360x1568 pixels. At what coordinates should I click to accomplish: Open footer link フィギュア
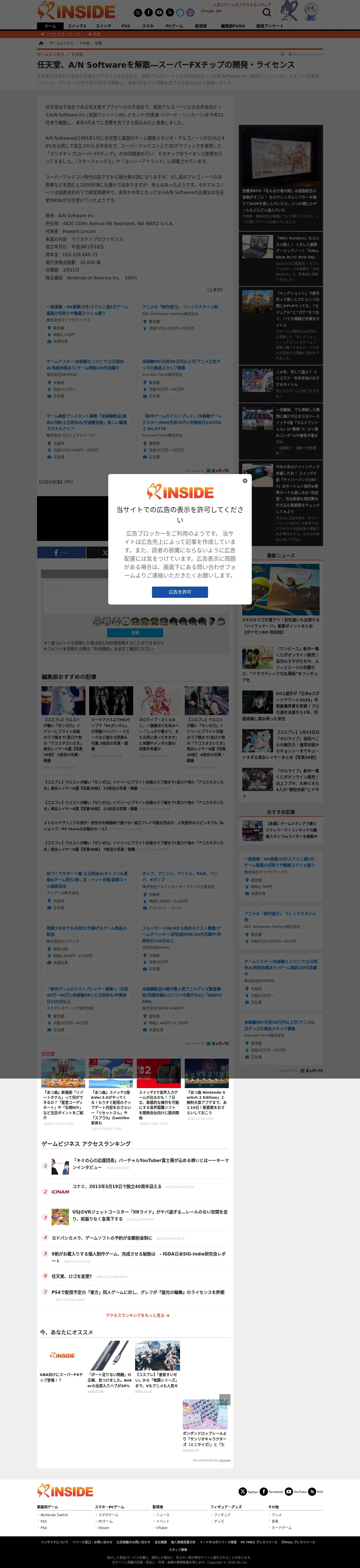tap(222, 1515)
